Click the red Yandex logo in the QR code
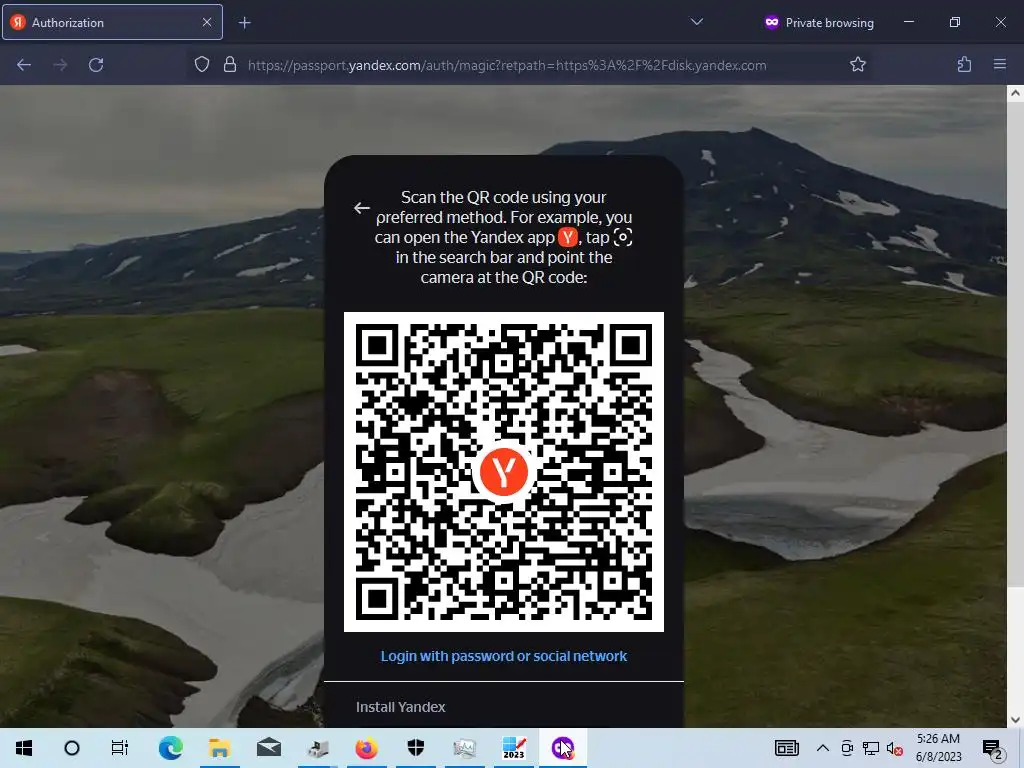Screen dimensions: 1024x768 (x=504, y=471)
